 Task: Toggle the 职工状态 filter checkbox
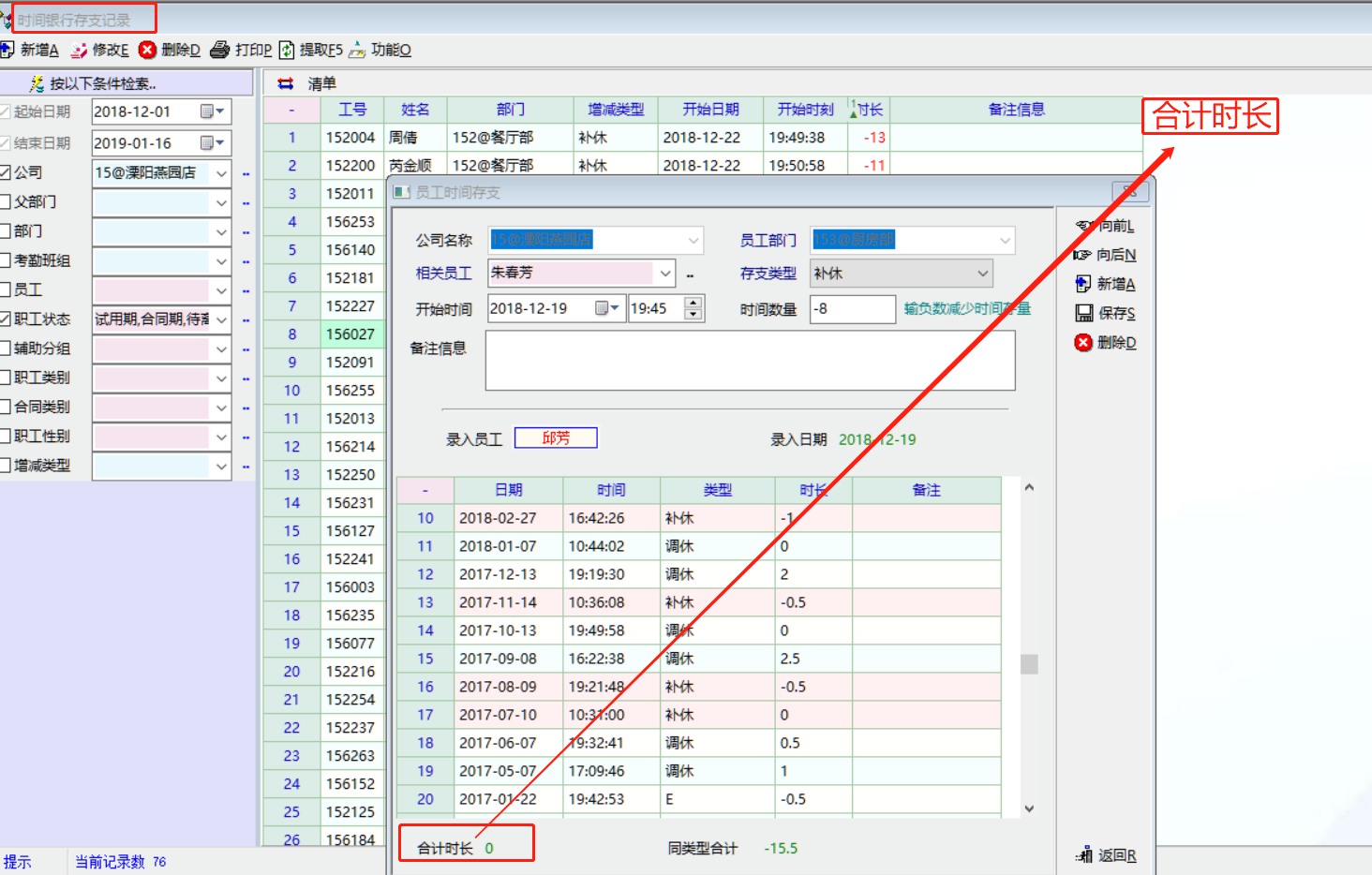(x=6, y=319)
